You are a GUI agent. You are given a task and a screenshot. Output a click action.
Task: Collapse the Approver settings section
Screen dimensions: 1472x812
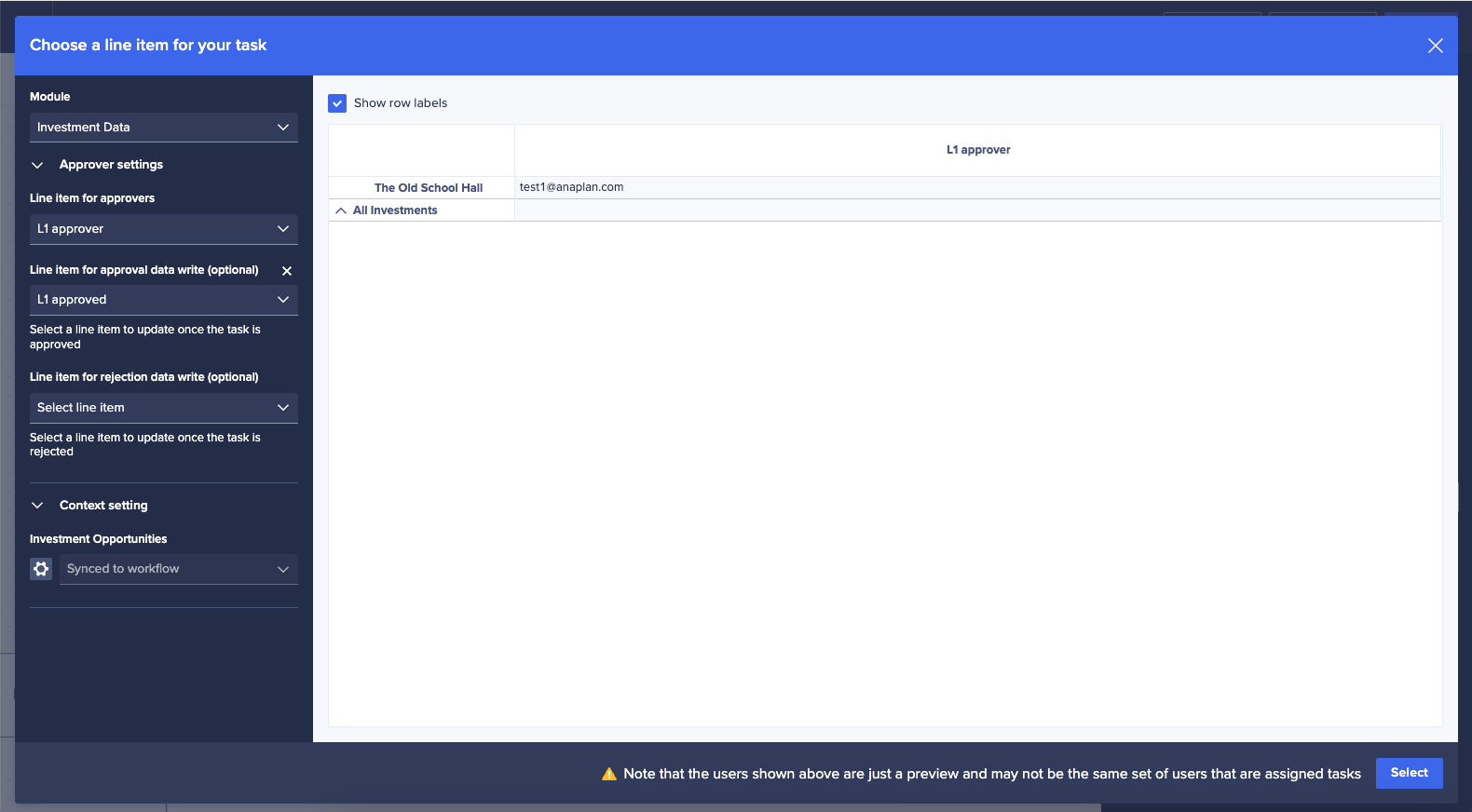[37, 165]
